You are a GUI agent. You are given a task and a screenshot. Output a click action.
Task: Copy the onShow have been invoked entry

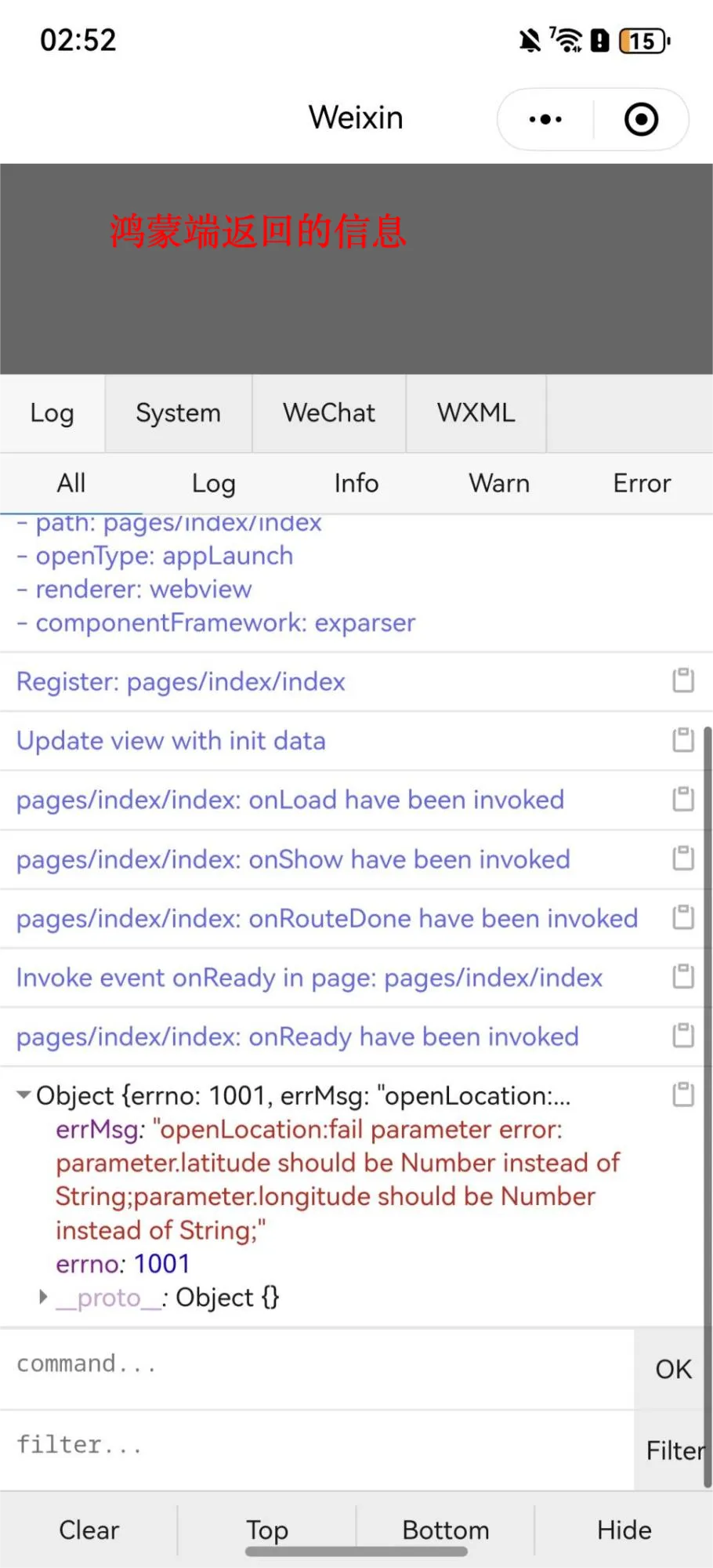[x=683, y=858]
